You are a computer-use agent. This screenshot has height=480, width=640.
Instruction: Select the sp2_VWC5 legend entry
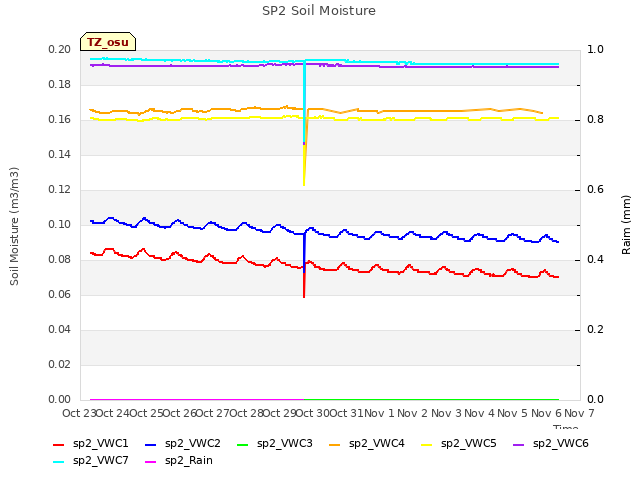point(459,444)
